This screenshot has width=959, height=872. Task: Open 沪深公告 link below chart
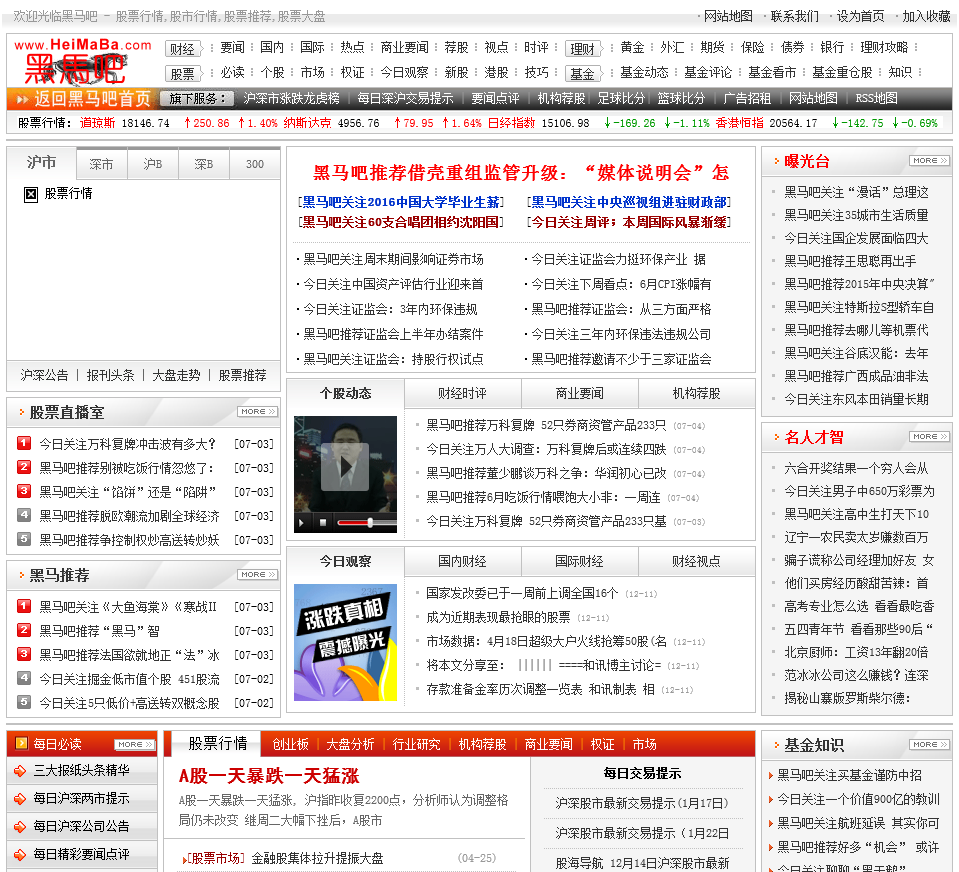point(44,375)
